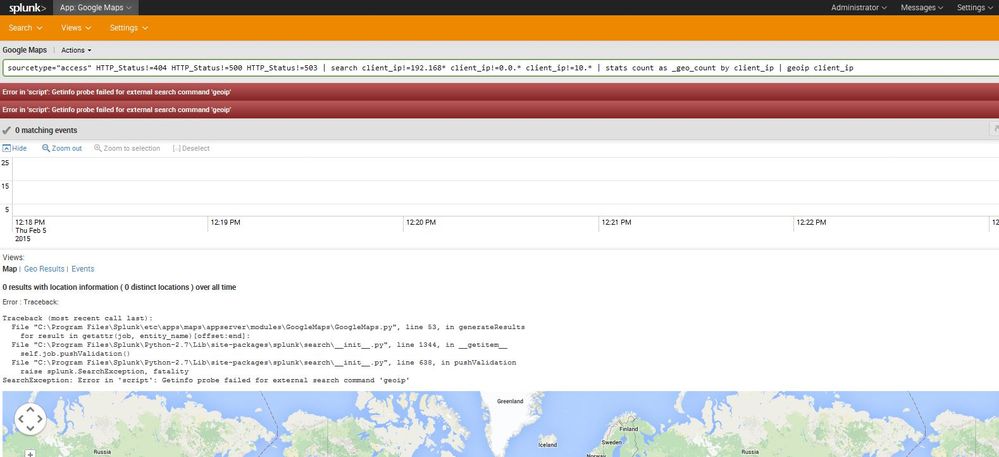The height and width of the screenshot is (457, 999).
Task: Click the Zoom out magnifier icon
Action: (x=47, y=148)
